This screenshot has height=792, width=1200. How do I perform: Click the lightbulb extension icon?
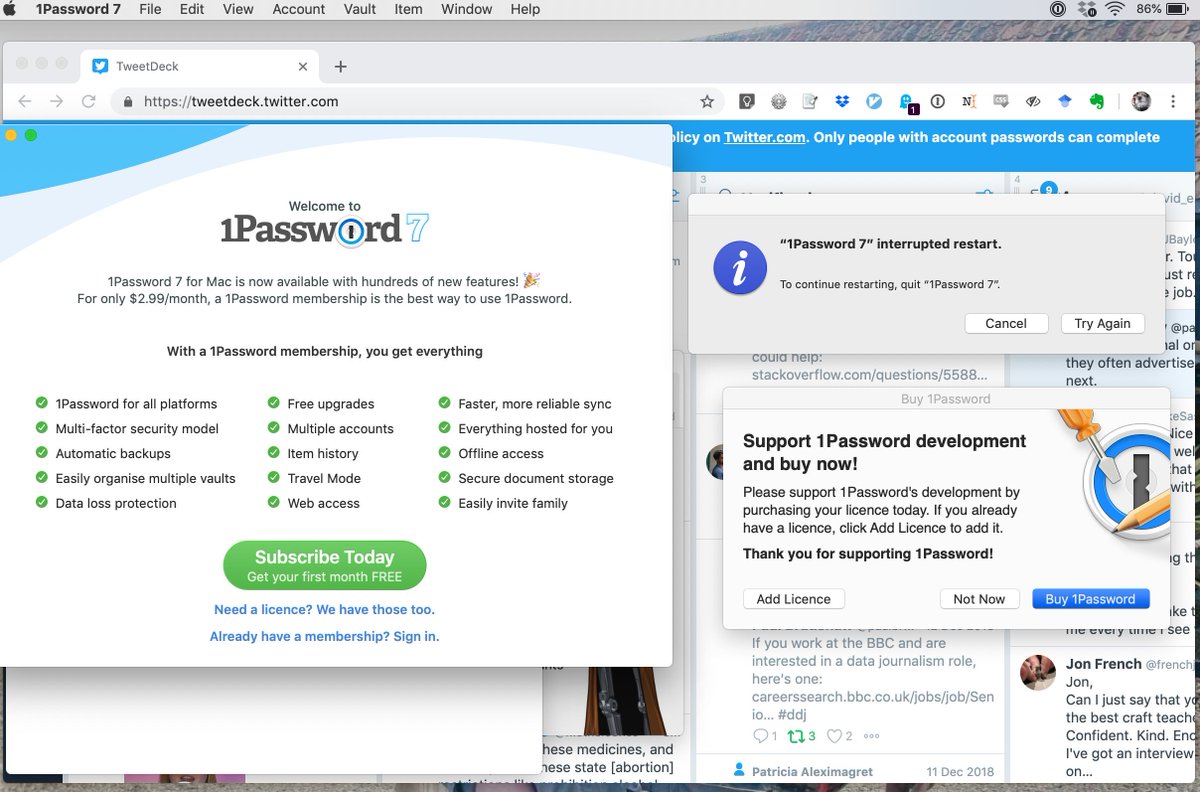[747, 101]
